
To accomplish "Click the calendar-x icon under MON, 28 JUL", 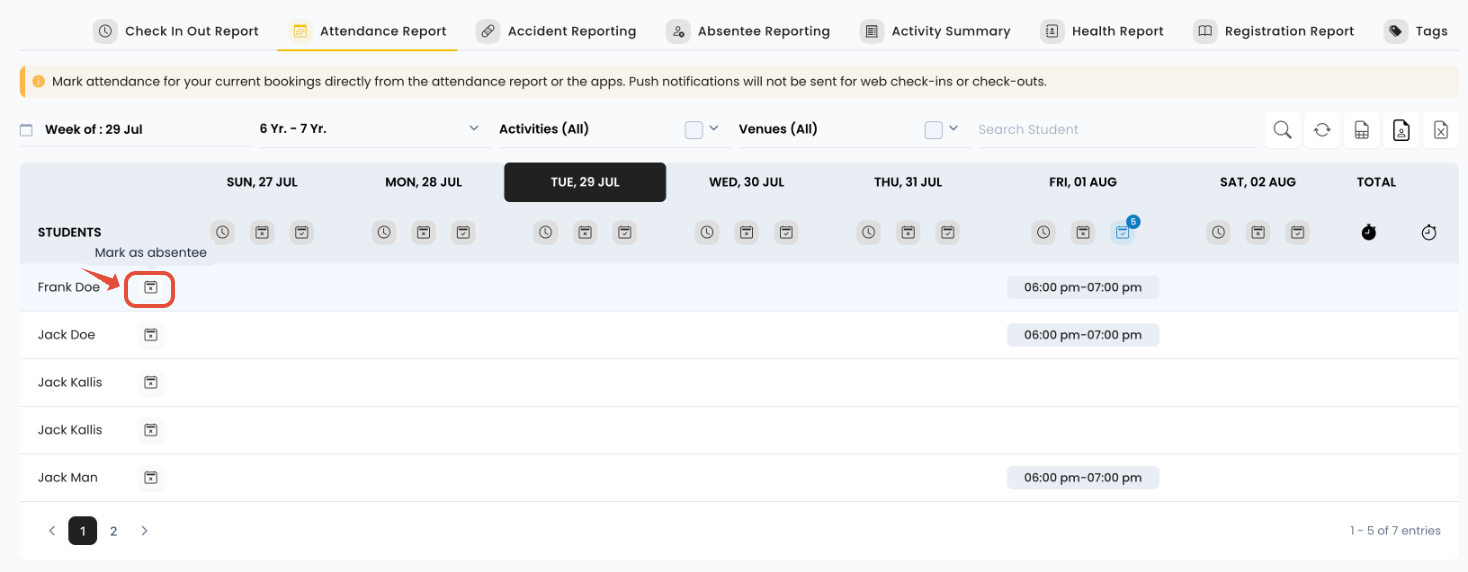I will pos(424,232).
